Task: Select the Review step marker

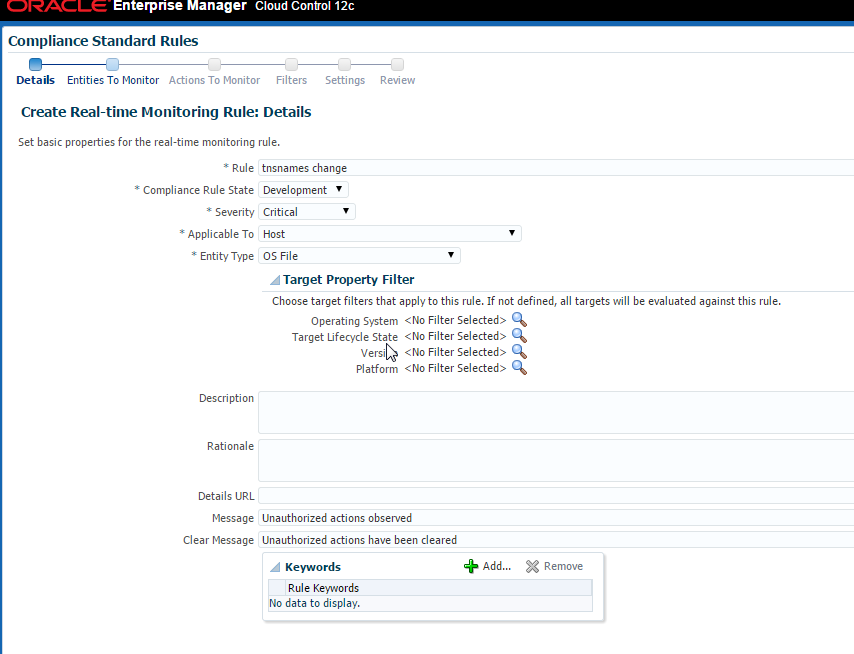Action: click(398, 64)
